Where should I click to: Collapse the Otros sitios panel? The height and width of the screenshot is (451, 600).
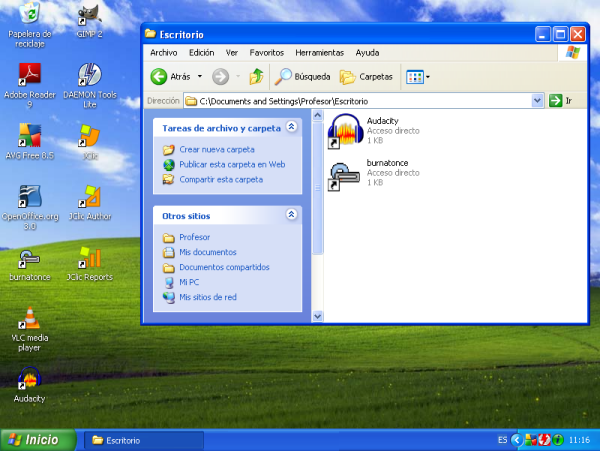coord(291,215)
